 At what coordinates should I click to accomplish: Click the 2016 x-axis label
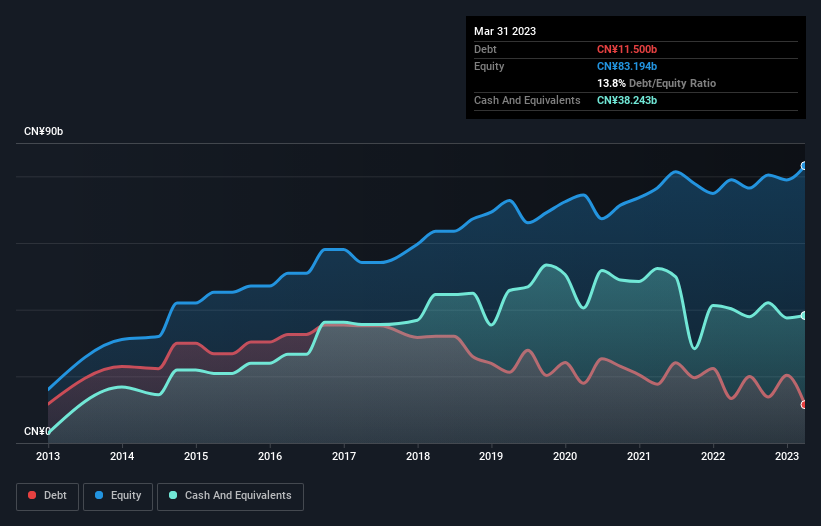click(270, 456)
